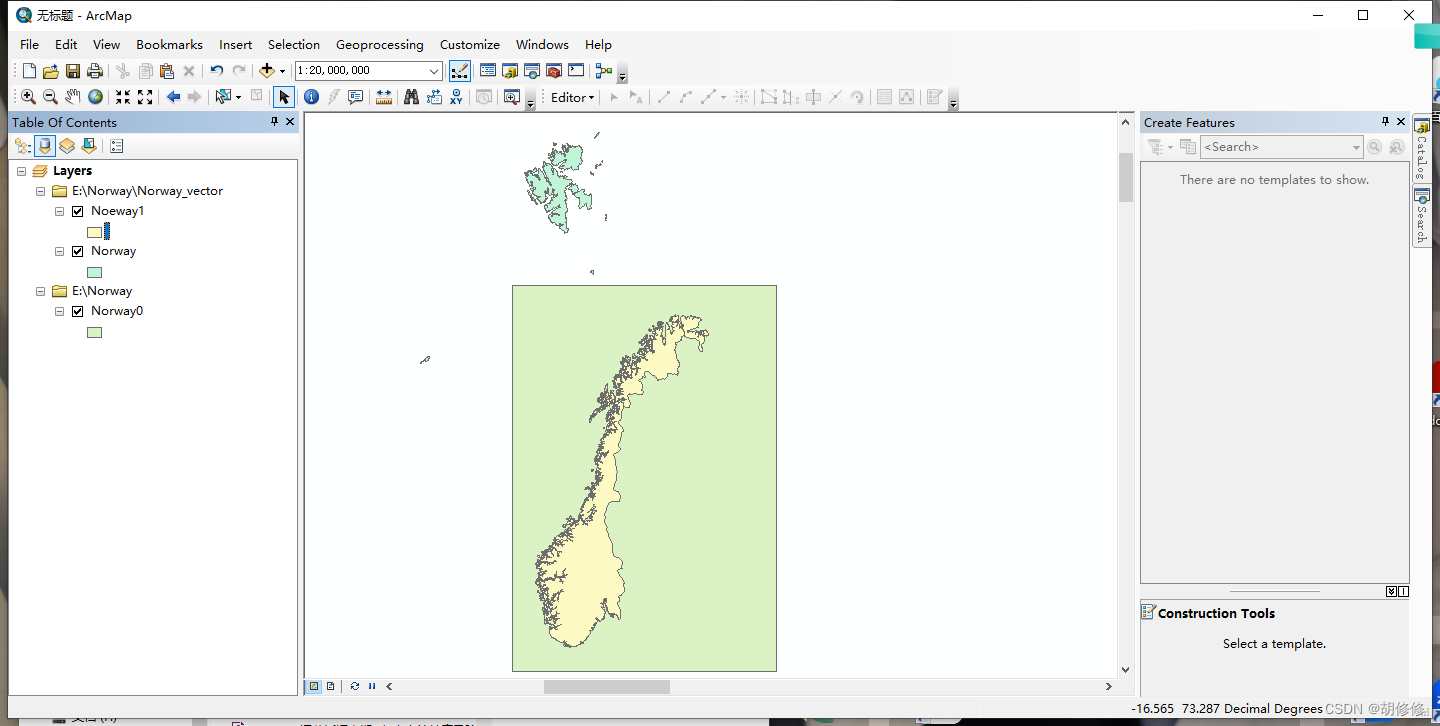Undo the last action
Viewport: 1440px width, 726px height.
click(216, 71)
